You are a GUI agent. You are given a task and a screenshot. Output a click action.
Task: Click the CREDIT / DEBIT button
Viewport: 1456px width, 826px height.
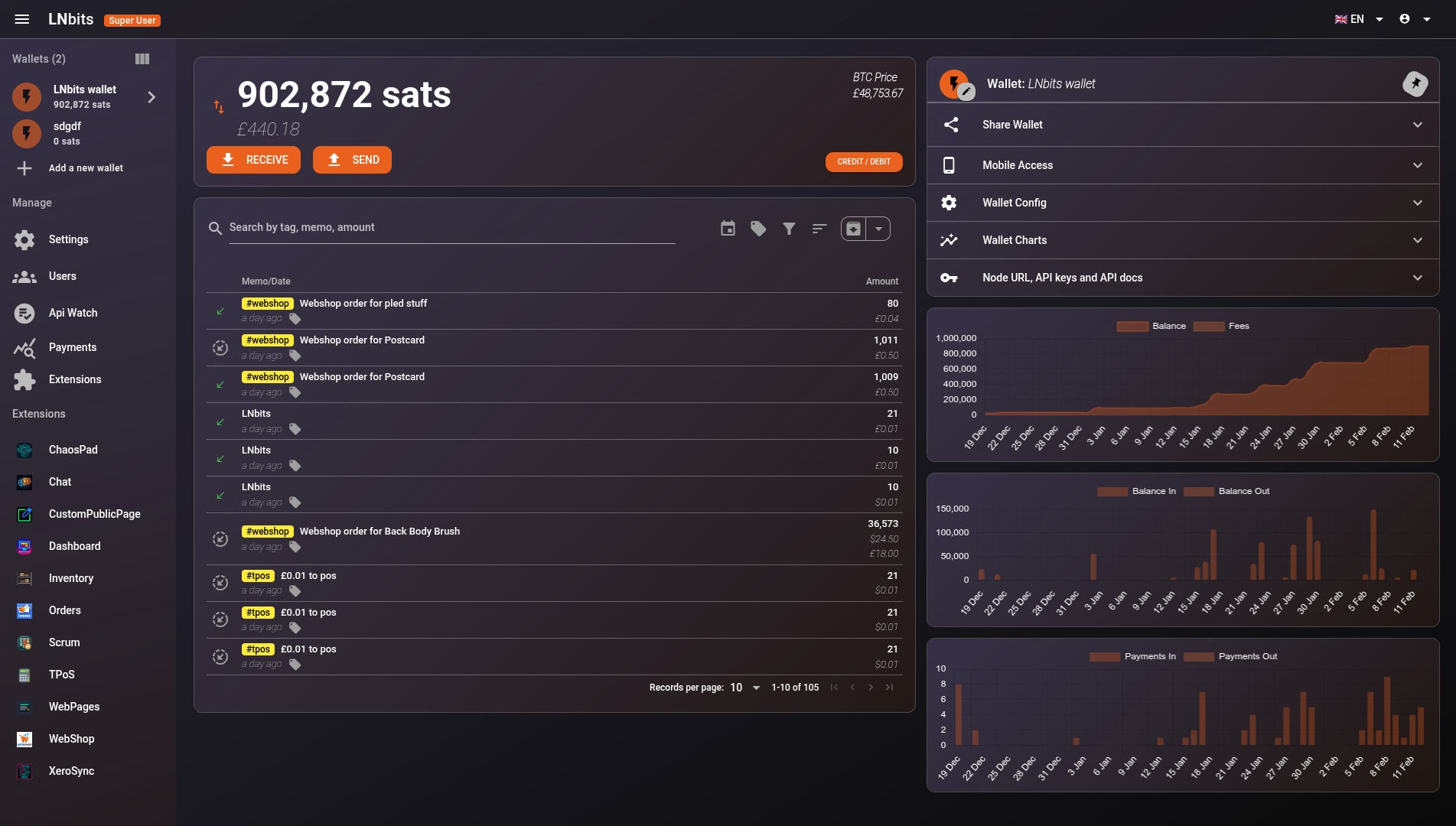[863, 161]
